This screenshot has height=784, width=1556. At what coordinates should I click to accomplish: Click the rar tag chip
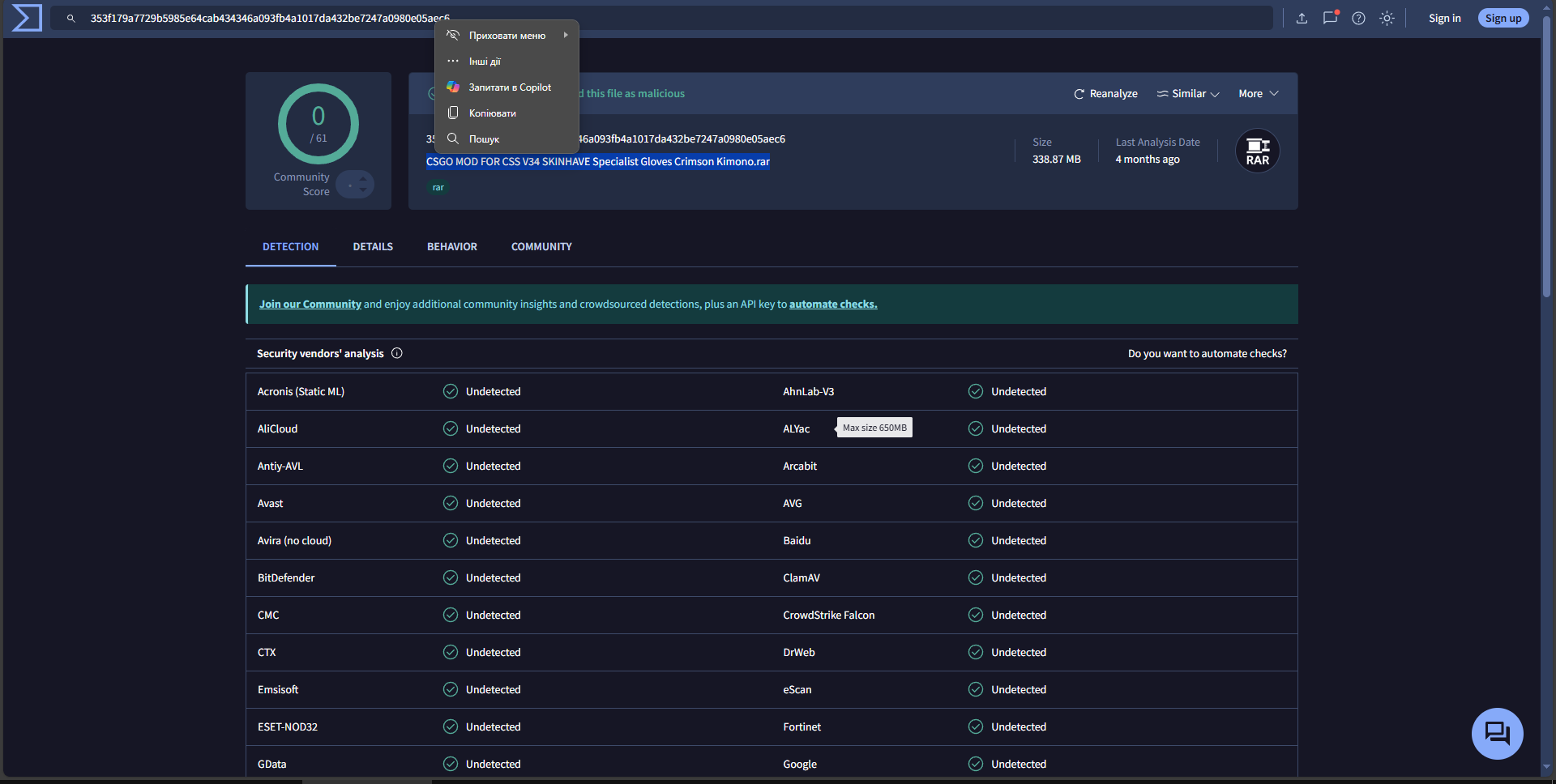[438, 188]
